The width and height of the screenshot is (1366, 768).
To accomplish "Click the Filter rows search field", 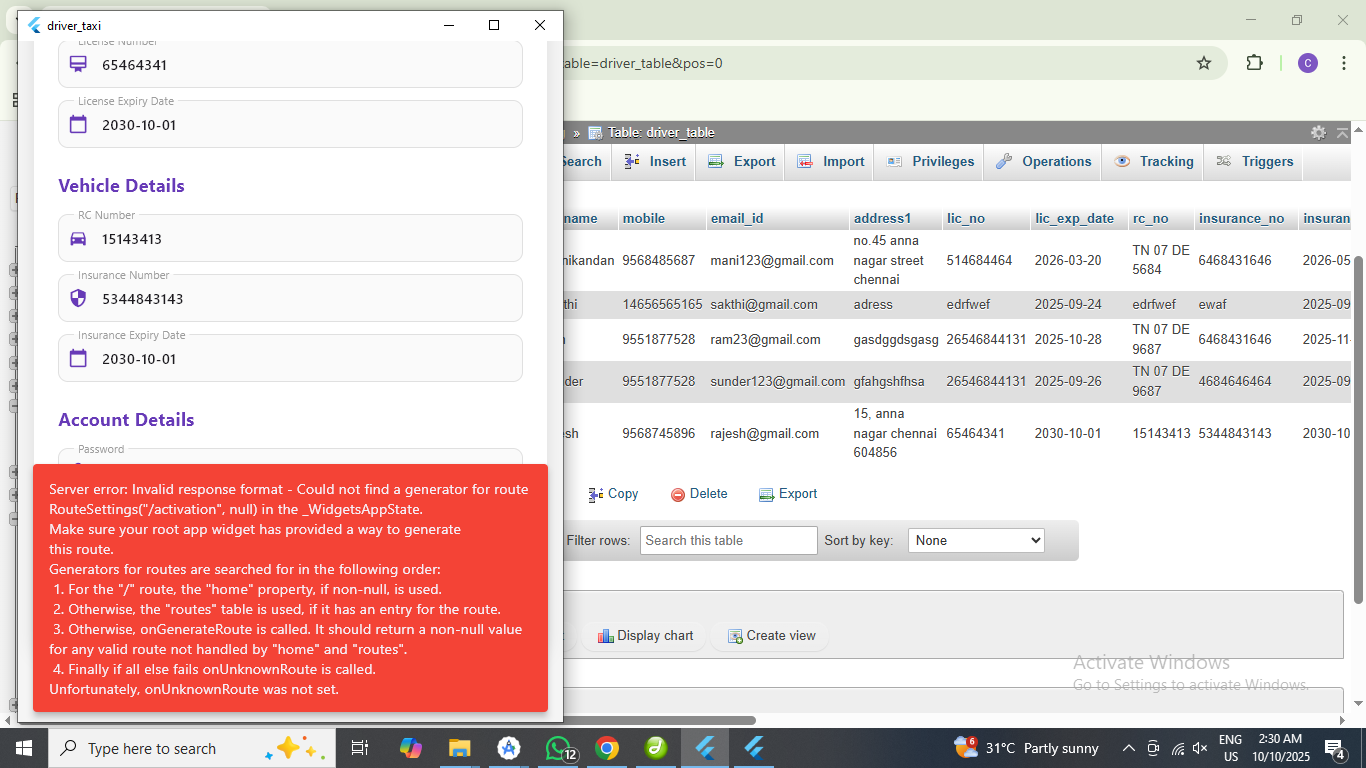I will coord(728,540).
